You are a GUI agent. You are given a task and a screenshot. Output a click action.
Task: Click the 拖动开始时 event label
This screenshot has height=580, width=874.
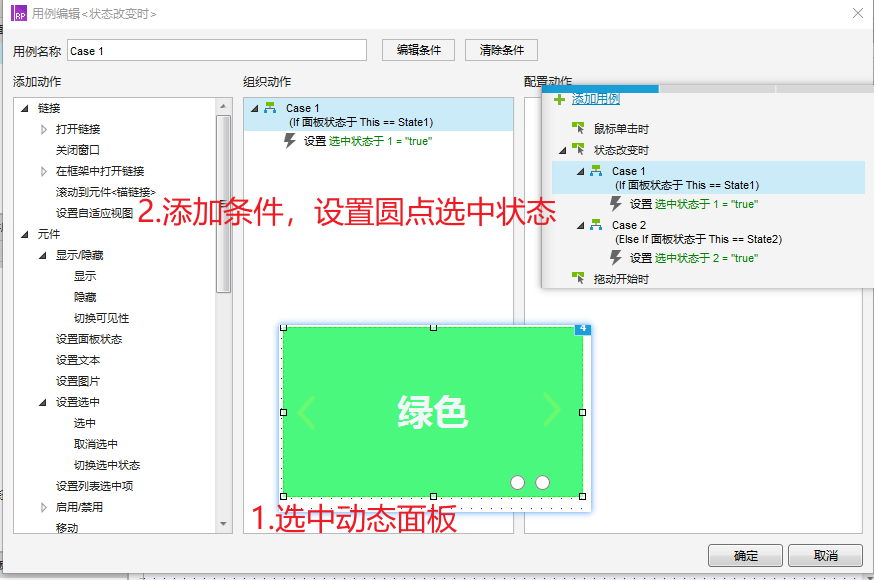621,279
